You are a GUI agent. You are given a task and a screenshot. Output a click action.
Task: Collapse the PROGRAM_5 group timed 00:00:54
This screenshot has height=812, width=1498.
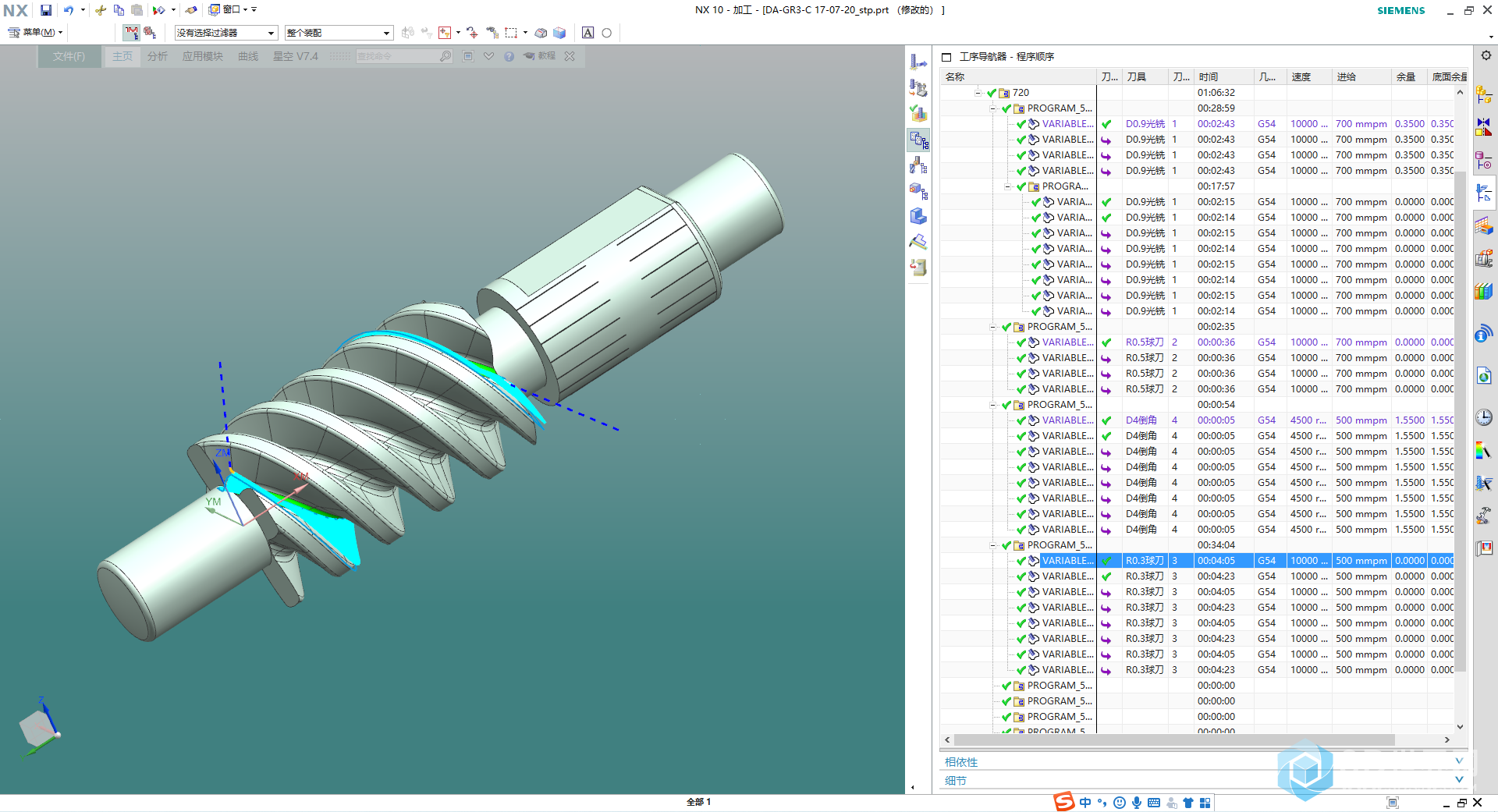click(993, 405)
